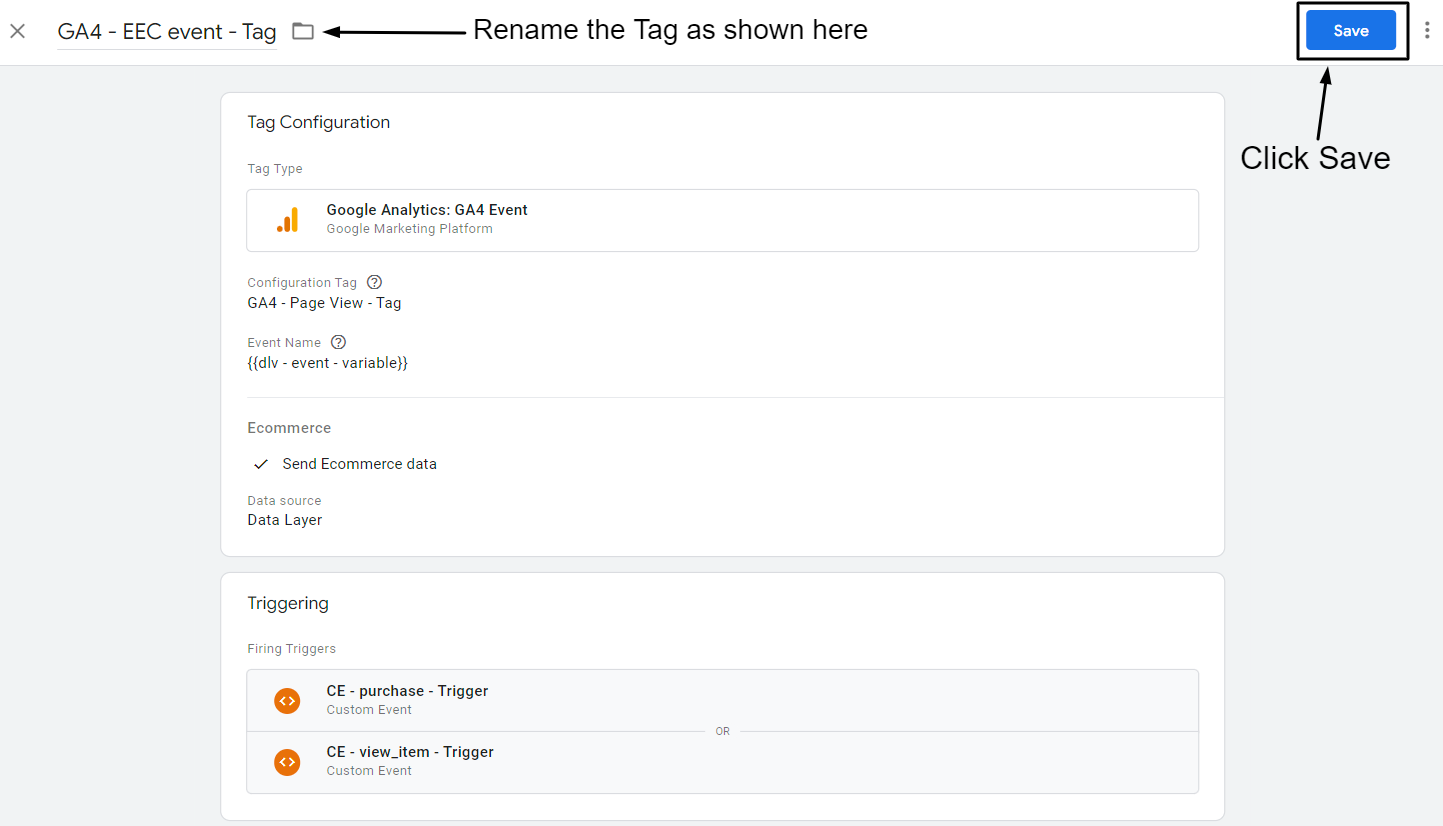Screen dimensions: 1443x826
Task: Click the Ecommerce section heading
Action: 289,427
